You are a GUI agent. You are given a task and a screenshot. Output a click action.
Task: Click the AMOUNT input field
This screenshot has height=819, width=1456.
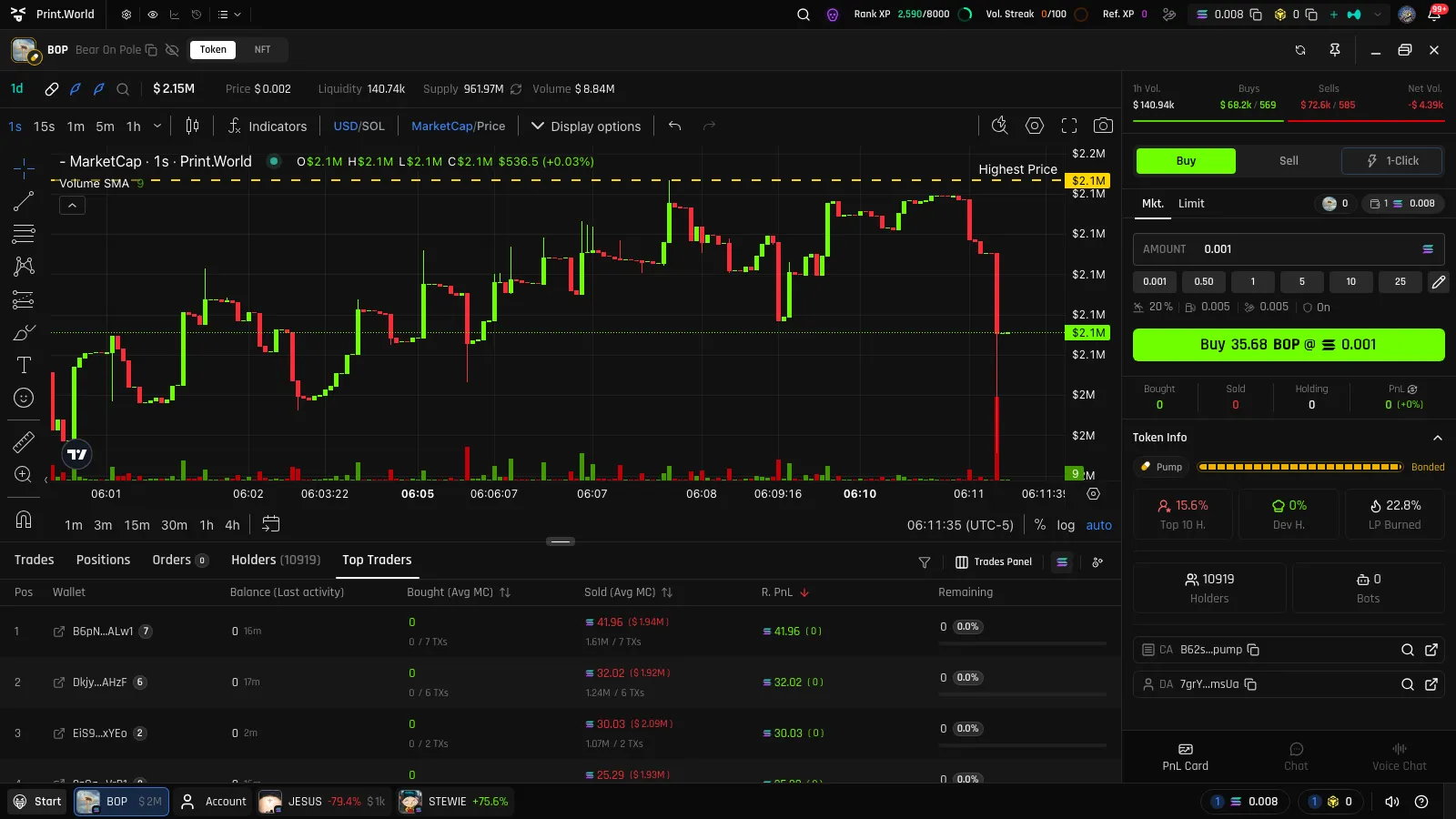point(1289,249)
